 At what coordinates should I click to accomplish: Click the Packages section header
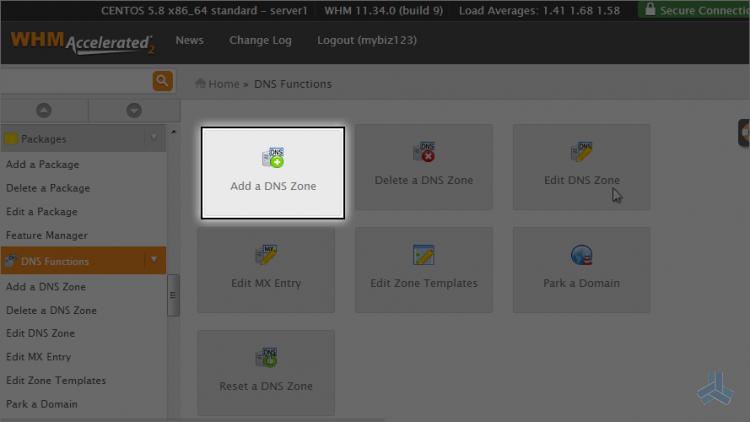(x=83, y=138)
